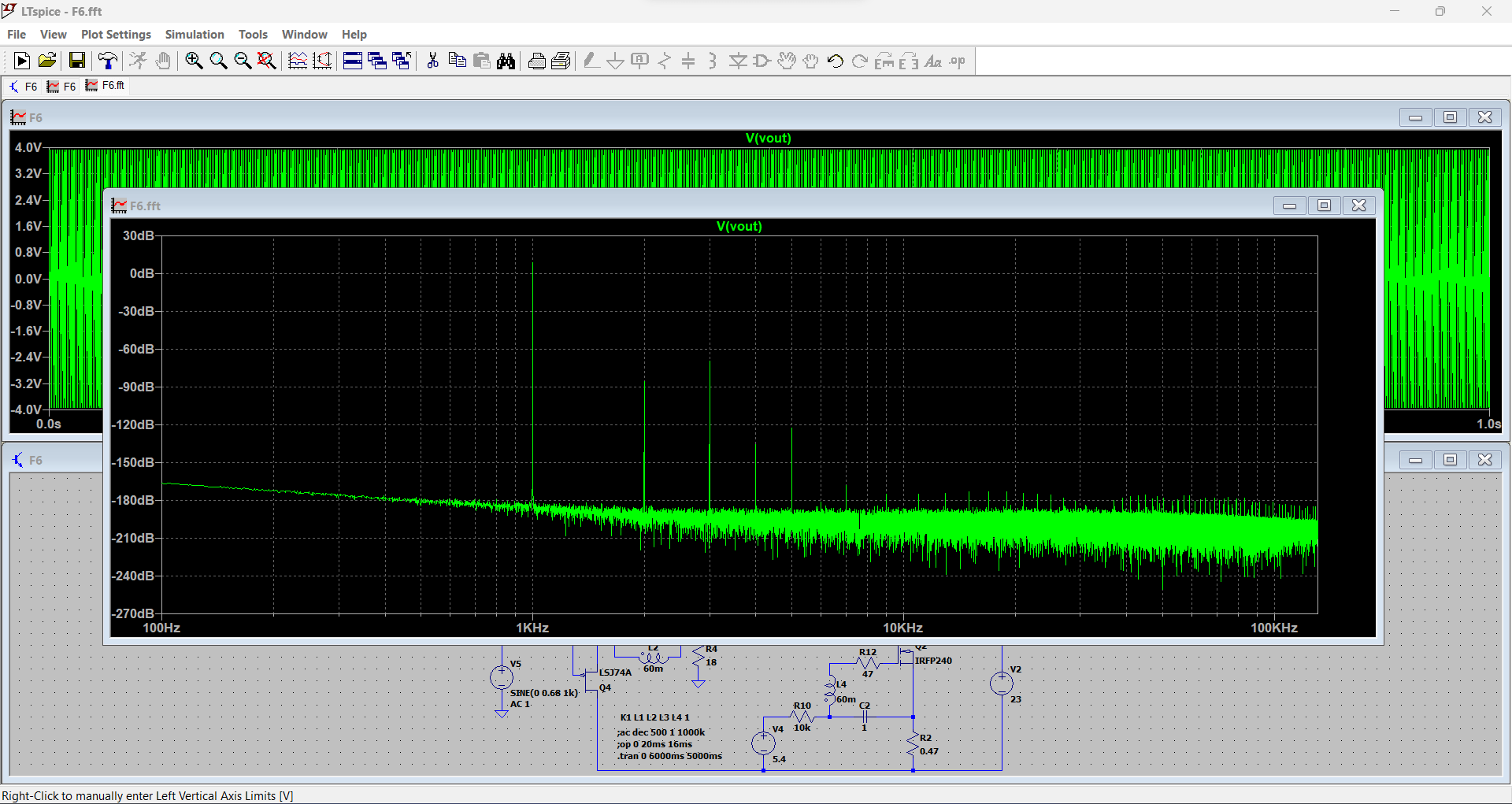Screen dimensions: 1512x804
Task: Click the Zoom Out magnifier icon
Action: click(x=243, y=61)
